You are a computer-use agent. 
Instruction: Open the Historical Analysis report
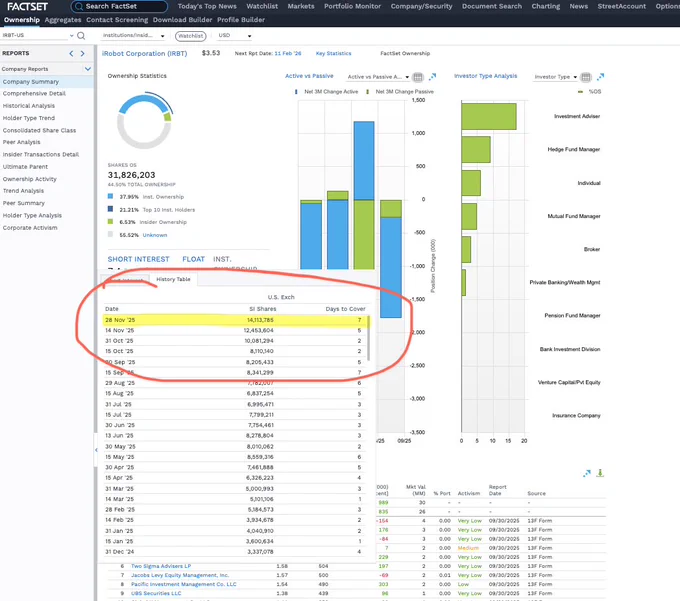(x=29, y=106)
